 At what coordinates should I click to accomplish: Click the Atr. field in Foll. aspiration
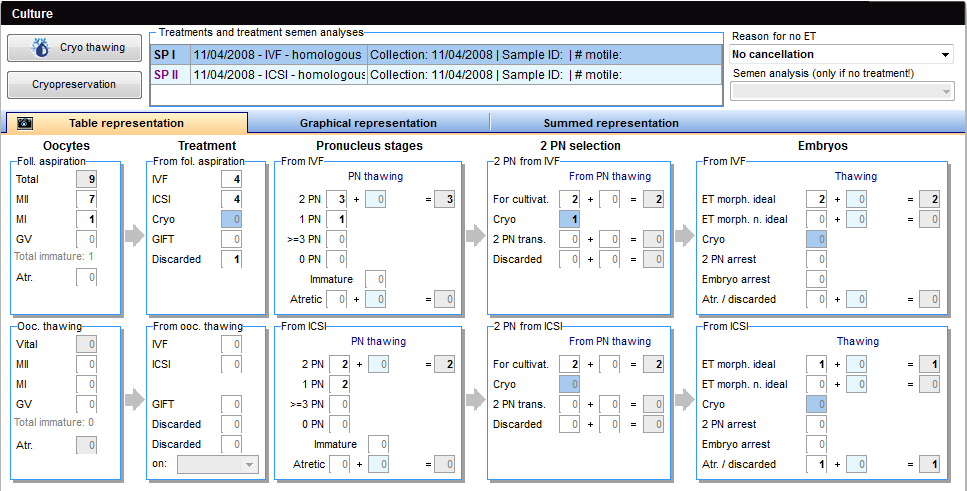(x=86, y=277)
